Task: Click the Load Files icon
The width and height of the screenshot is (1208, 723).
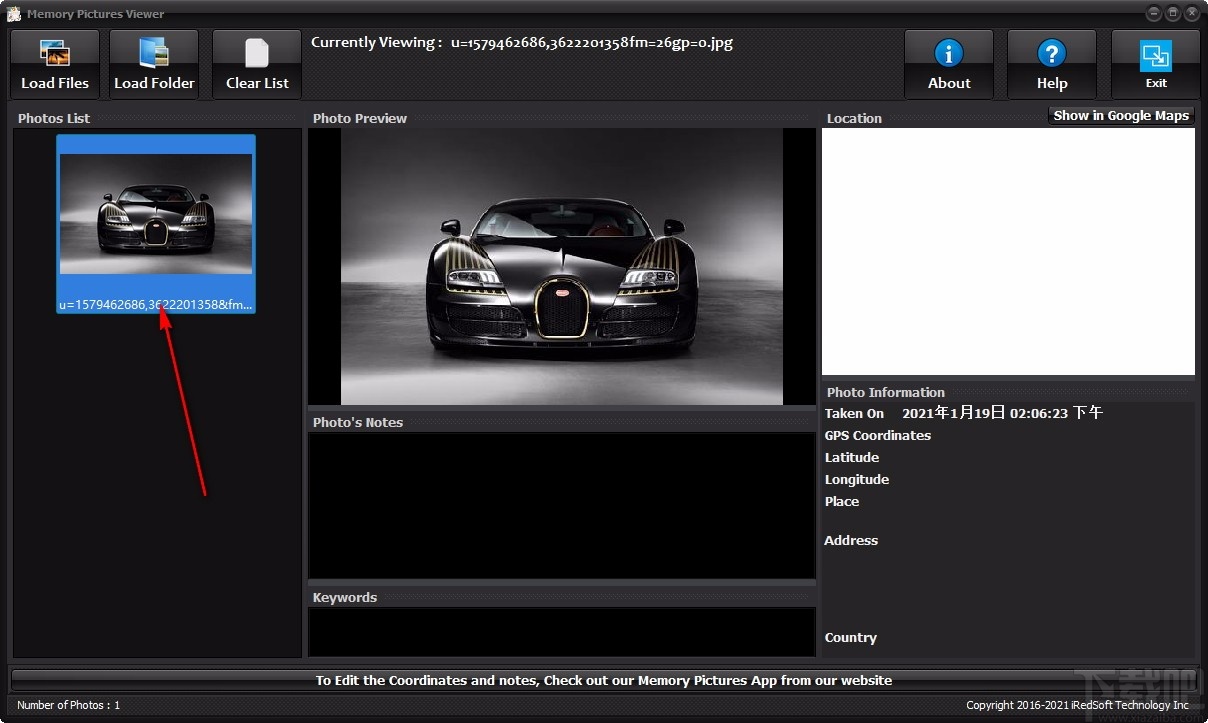Action: click(x=54, y=53)
